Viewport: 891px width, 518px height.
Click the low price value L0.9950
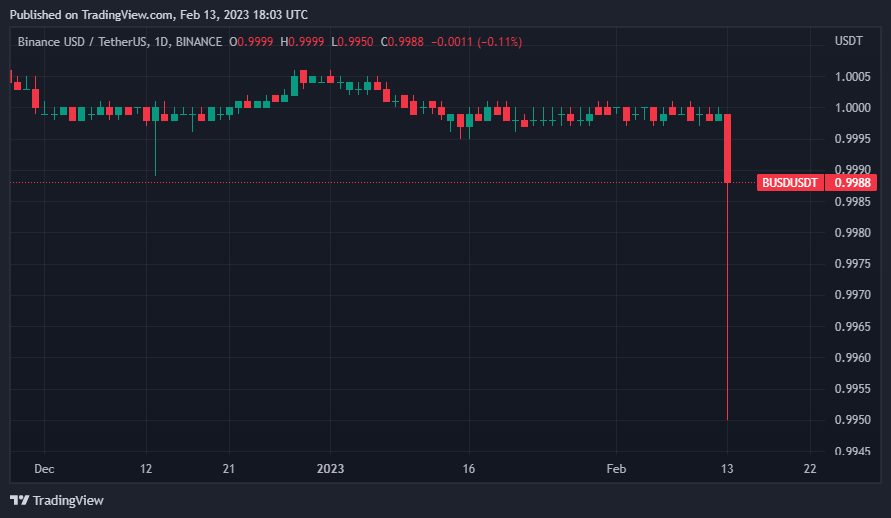[351, 42]
